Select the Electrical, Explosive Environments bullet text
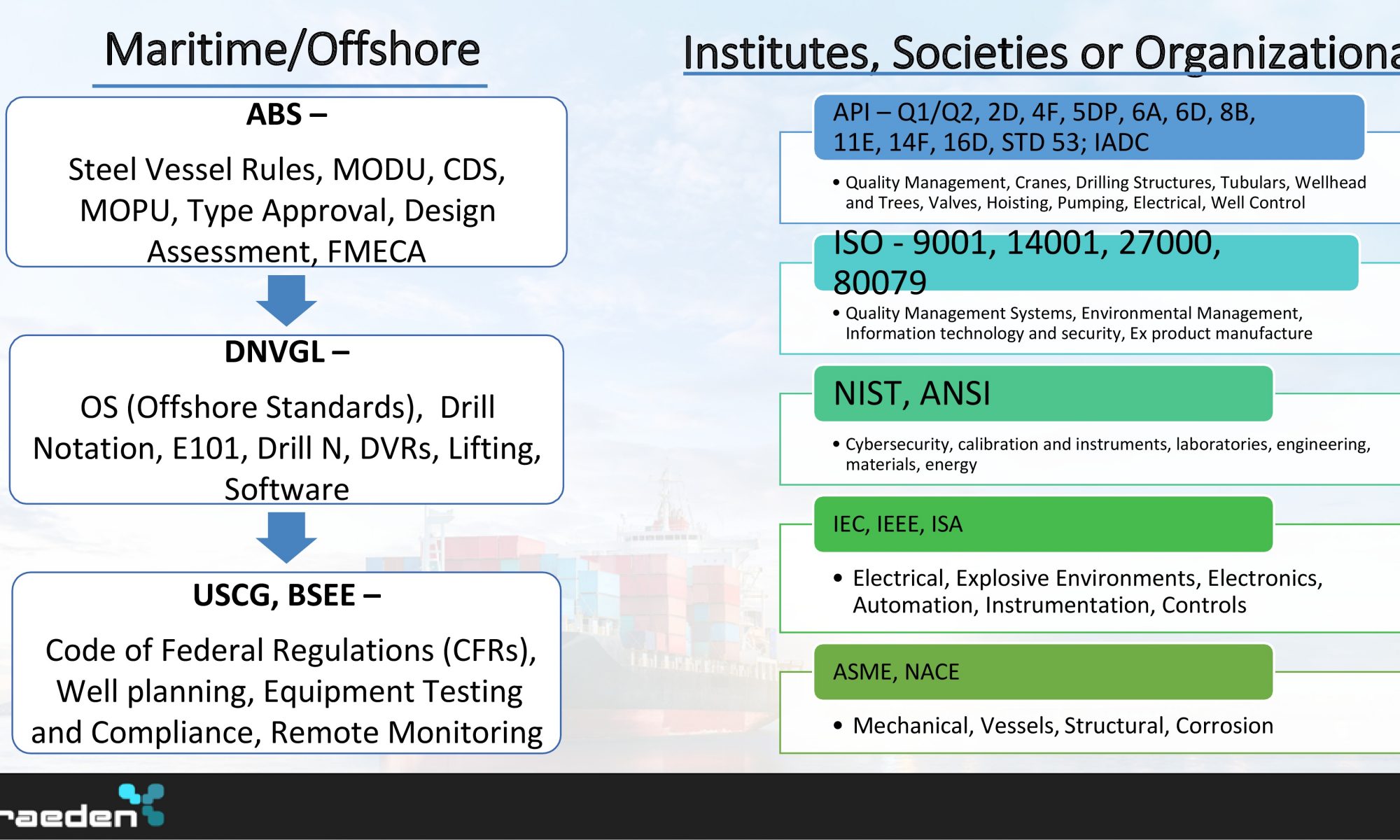The image size is (1400, 840). click(x=1087, y=591)
